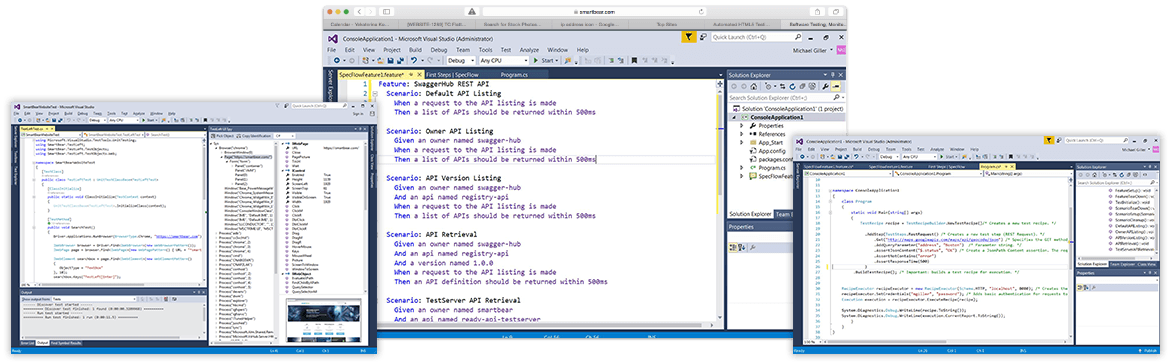Viewport: 1170px width, 363px height.
Task: Toggle Preview Selected Items in center Solution Explorer
Action: tap(836, 87)
